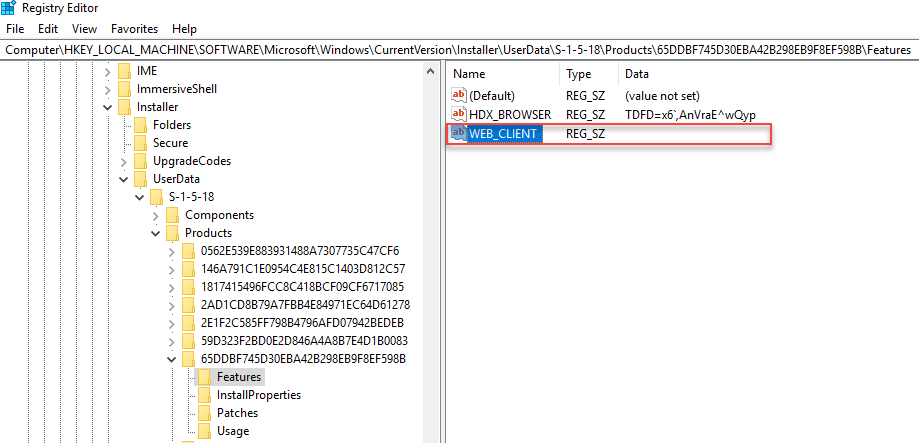The height and width of the screenshot is (443, 919).
Task: Select the ImmersiveShell folder icon
Action: [124, 89]
